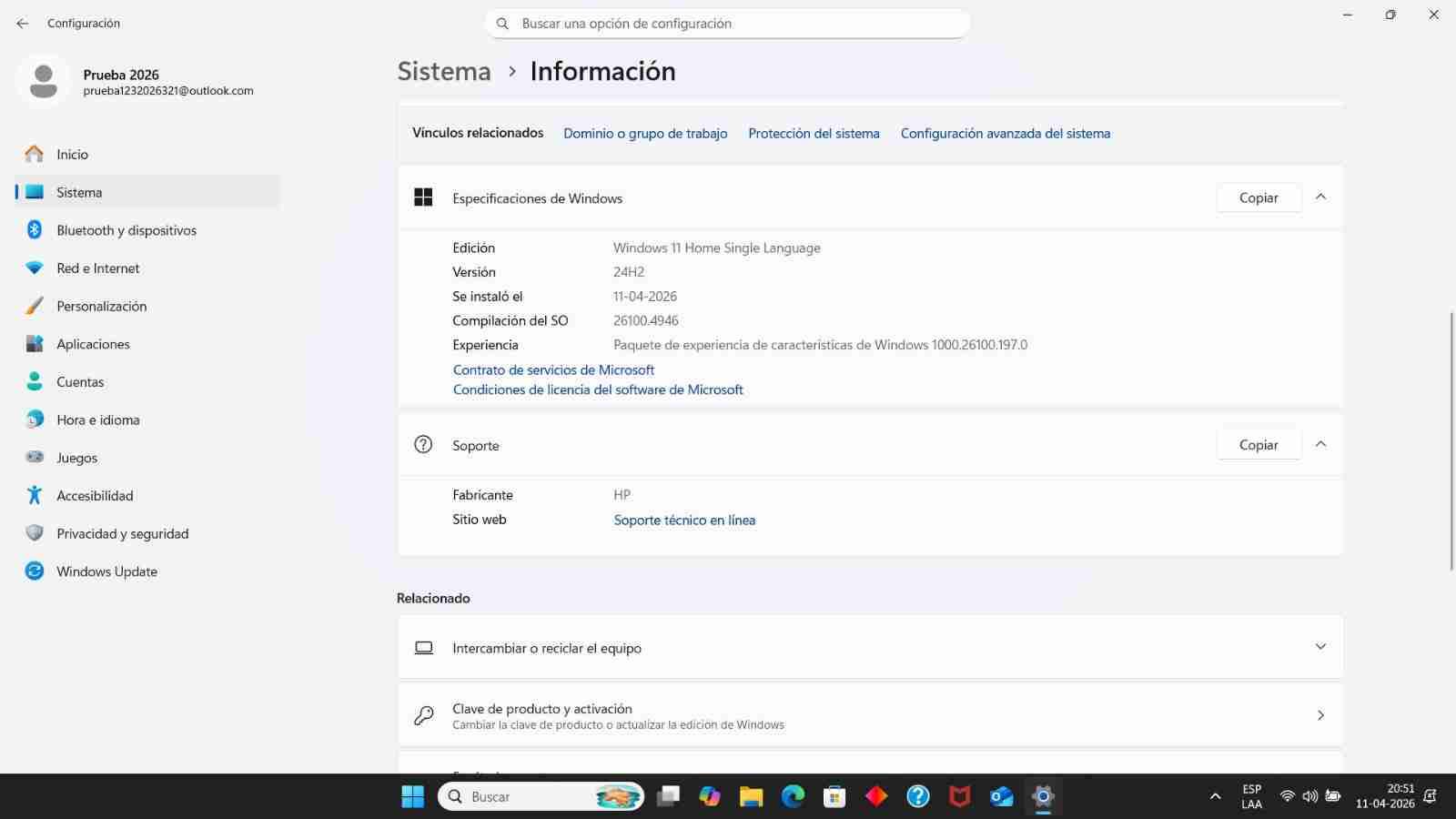Screen dimensions: 1456x819
Task: Copy the Windows specifications with Copiar
Action: pos(1259,197)
